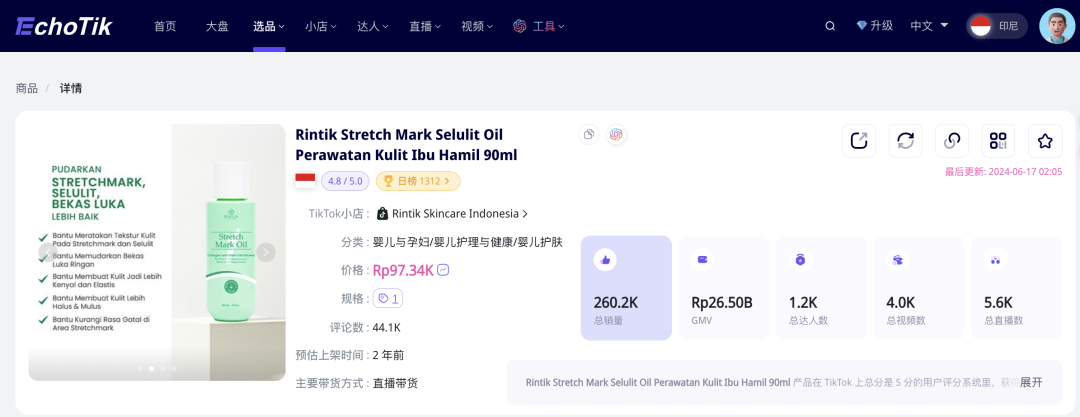Click the copy product title icon
The width and height of the screenshot is (1080, 417).
pyautogui.click(x=589, y=135)
